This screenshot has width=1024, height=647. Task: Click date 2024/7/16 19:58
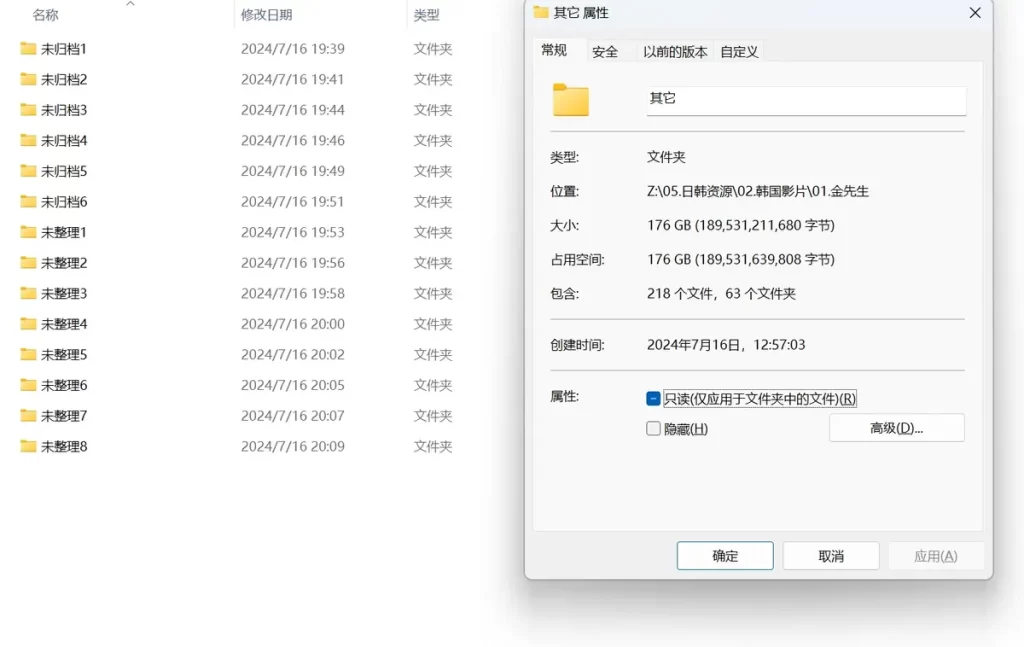(293, 293)
